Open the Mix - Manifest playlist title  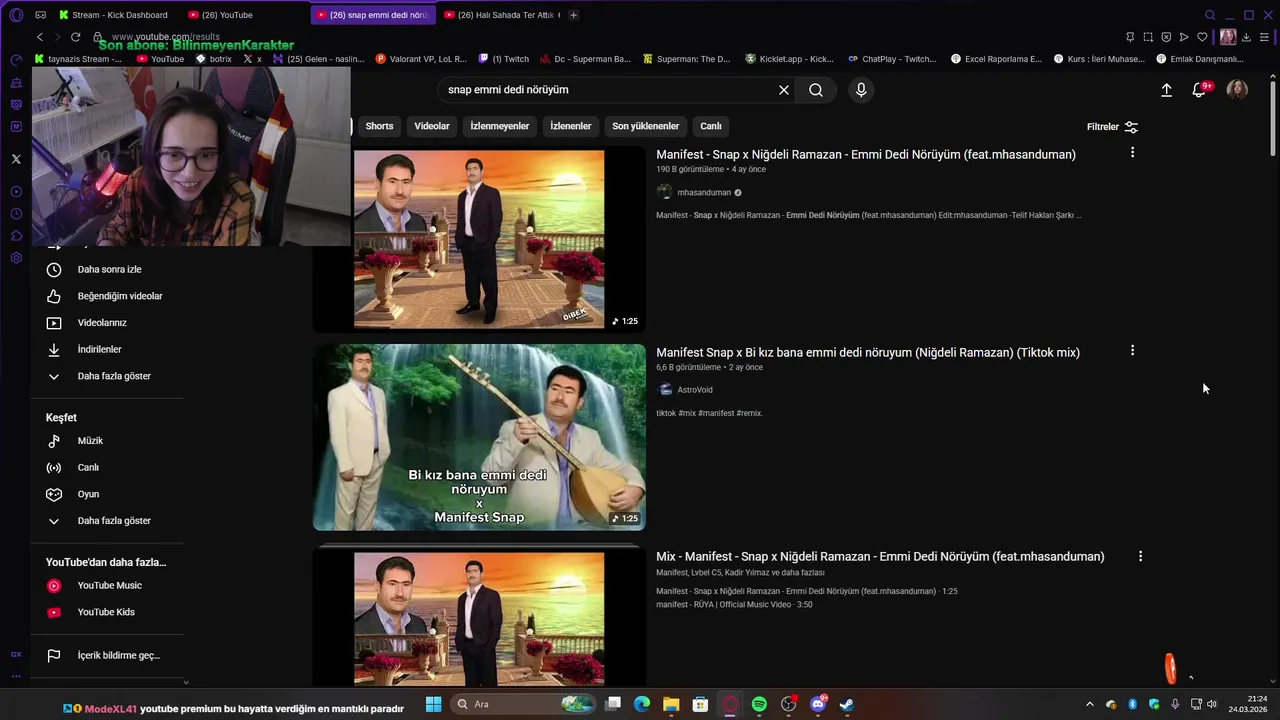point(880,556)
